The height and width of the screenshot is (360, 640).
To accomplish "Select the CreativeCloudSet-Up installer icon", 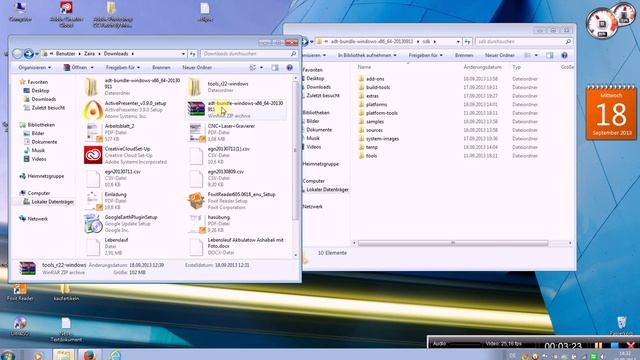I will coord(93,155).
